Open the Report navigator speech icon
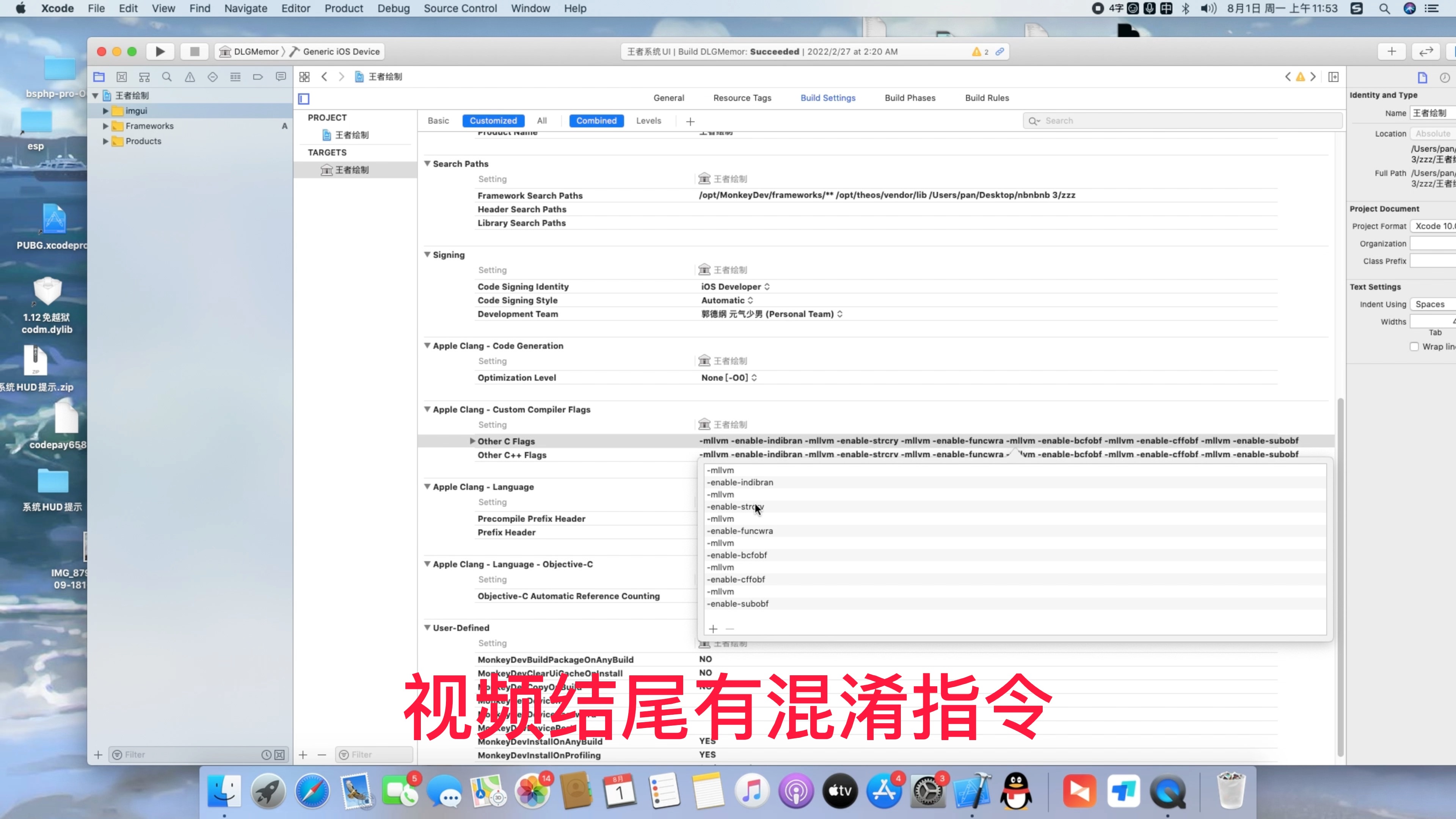Image resolution: width=1456 pixels, height=819 pixels. [x=281, y=77]
